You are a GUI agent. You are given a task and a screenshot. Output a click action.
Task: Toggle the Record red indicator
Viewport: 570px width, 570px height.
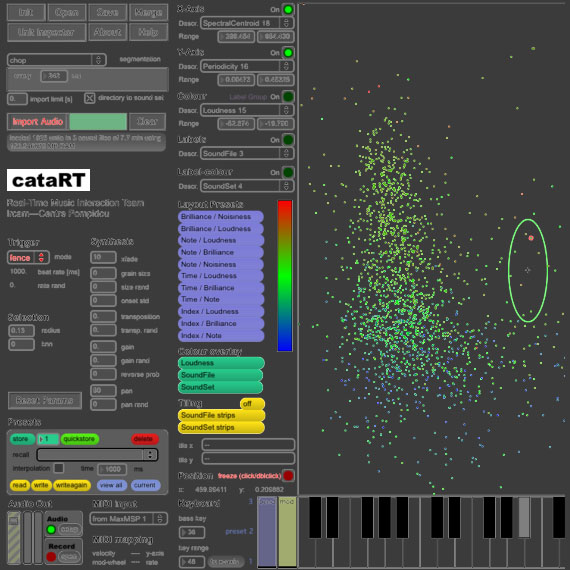[51, 557]
